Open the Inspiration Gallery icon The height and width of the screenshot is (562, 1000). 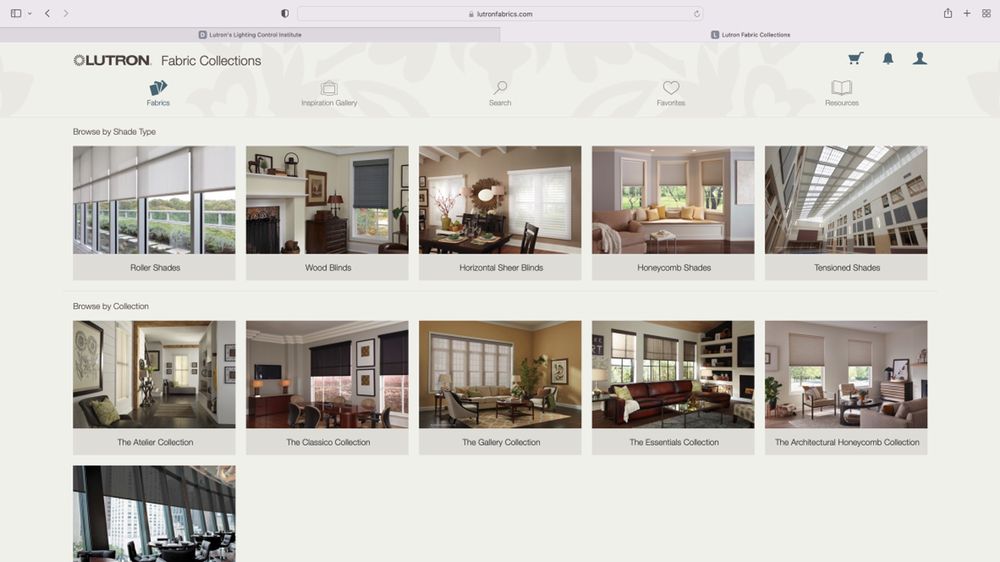329,89
